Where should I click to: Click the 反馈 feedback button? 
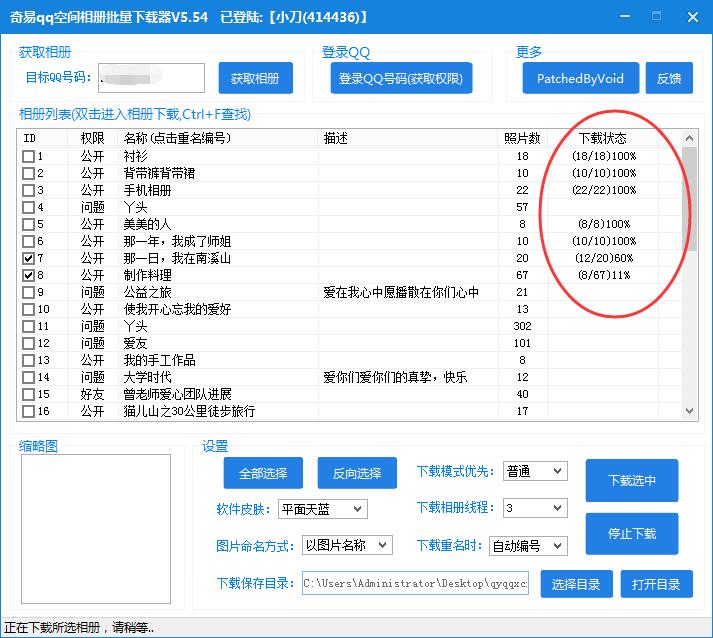(668, 79)
